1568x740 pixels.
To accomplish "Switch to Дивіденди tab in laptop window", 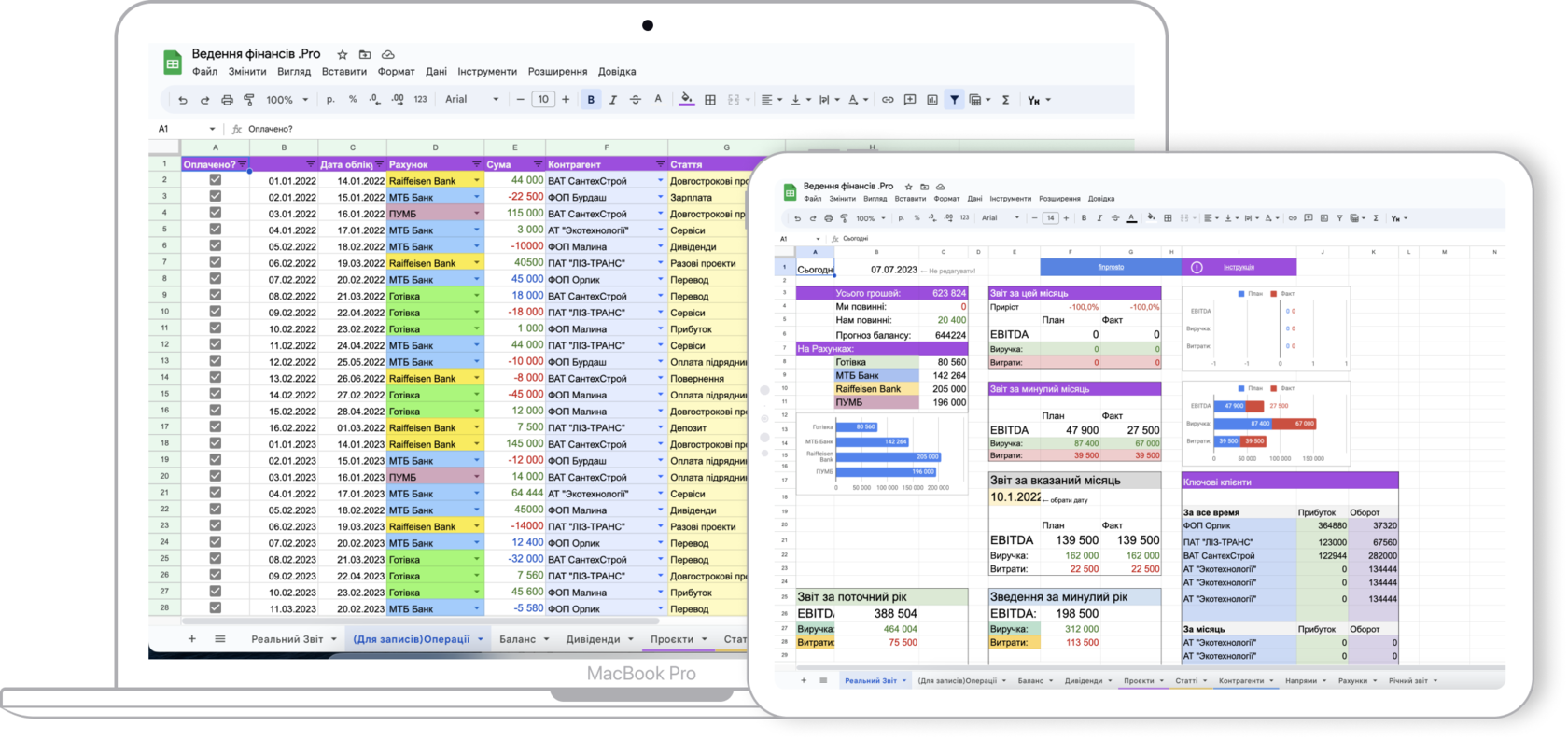I will point(599,639).
